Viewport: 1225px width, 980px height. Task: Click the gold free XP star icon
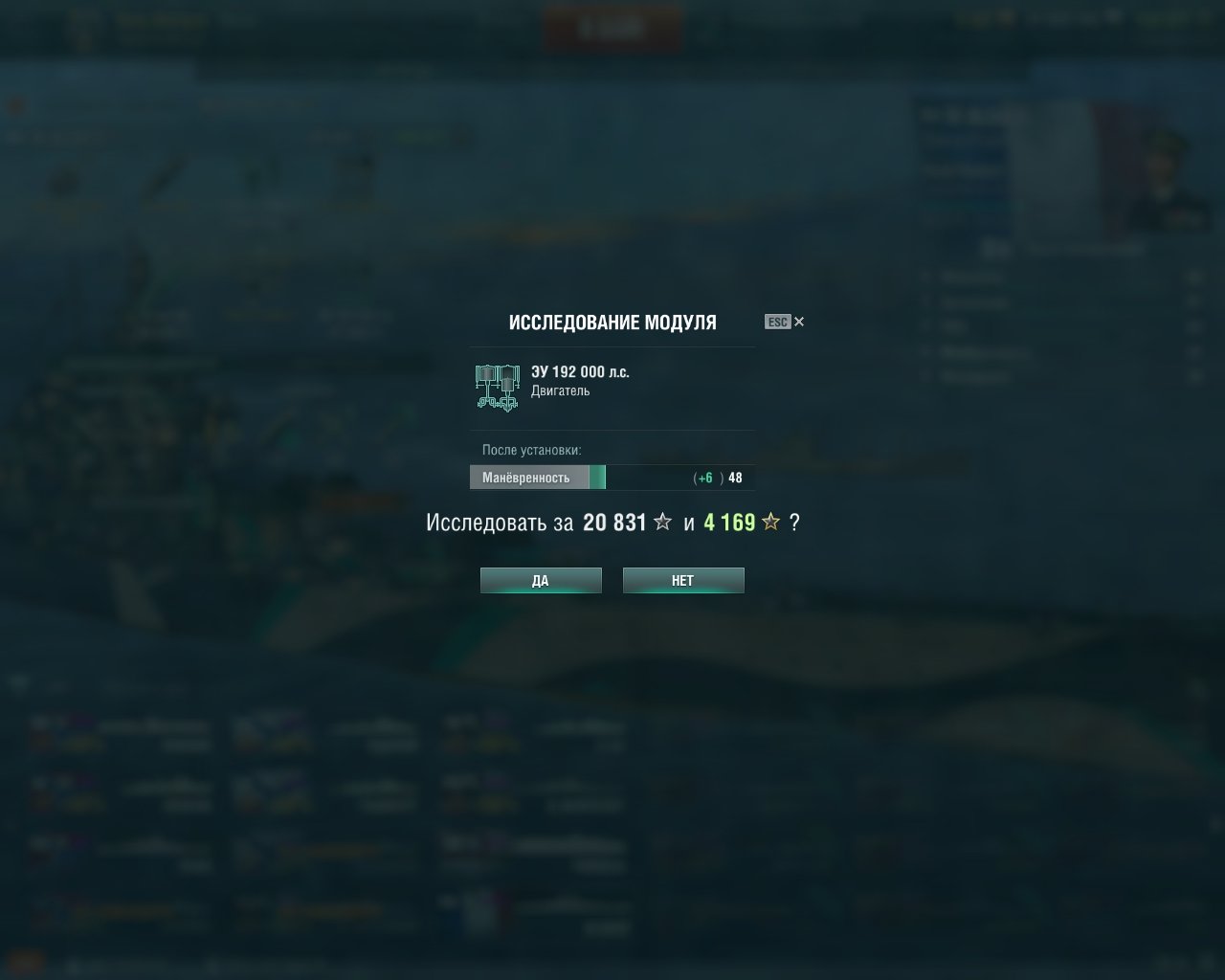[x=771, y=522]
